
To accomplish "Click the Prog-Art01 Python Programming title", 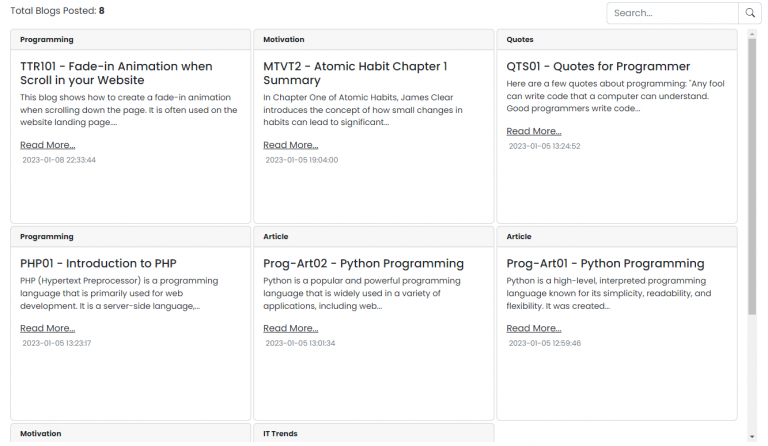I will coord(605,264).
